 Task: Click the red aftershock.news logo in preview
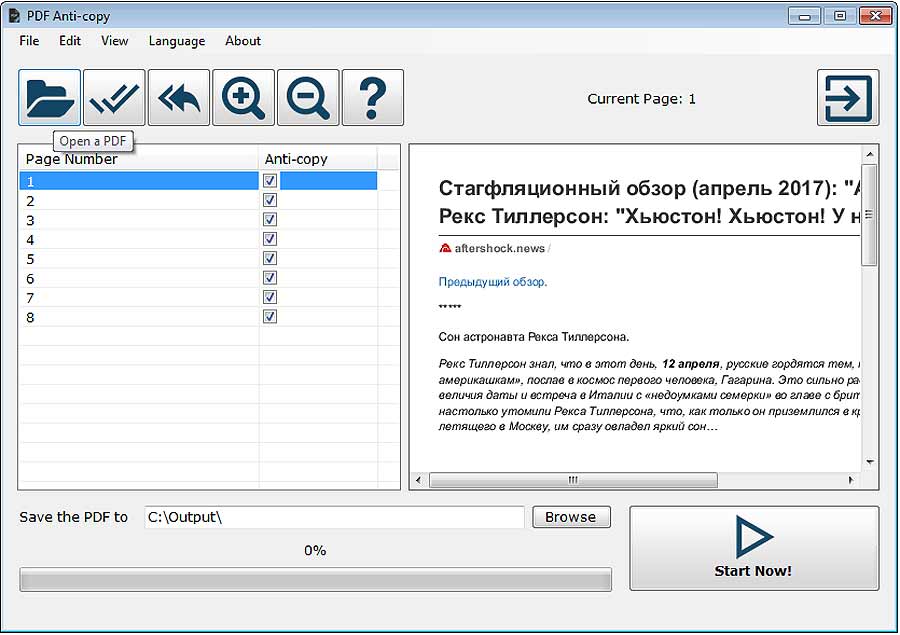pos(445,249)
